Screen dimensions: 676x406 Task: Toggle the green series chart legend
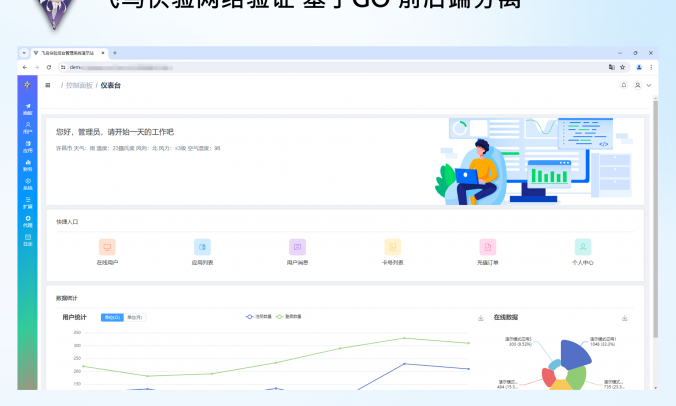(288, 316)
